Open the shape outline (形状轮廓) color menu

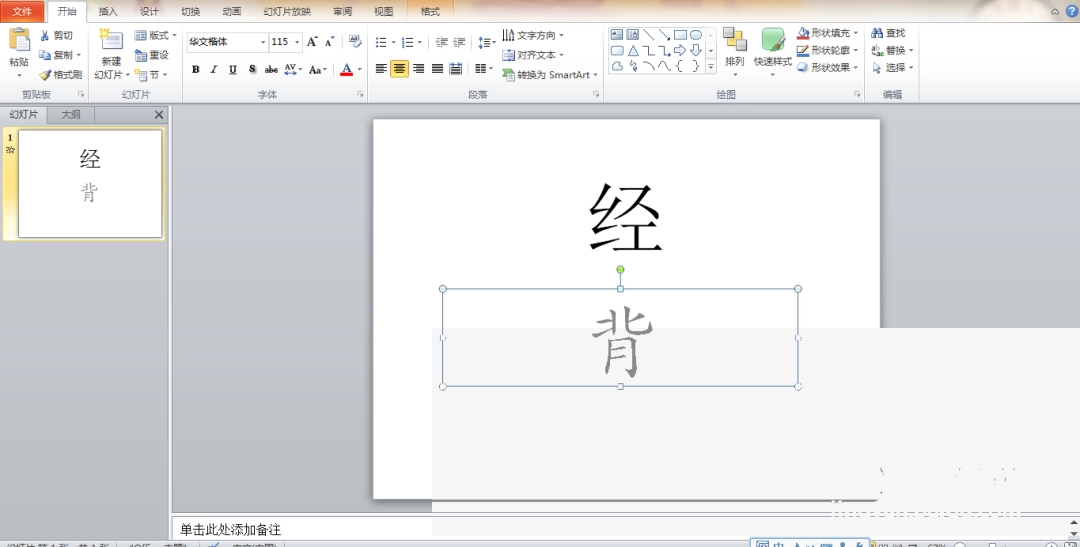coord(829,50)
